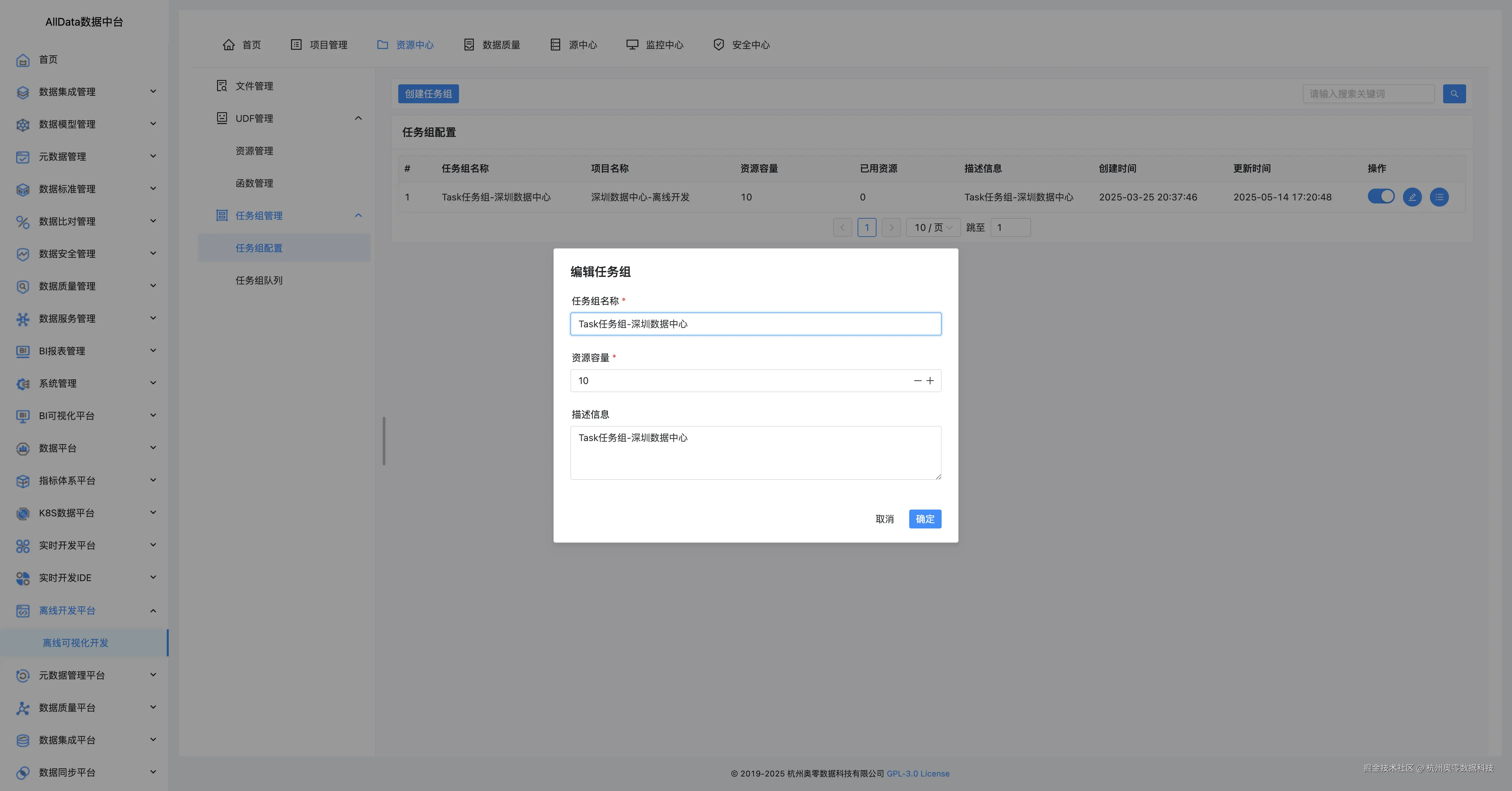1512x791 pixels.
Task: Click the 监控中心 monitor icon
Action: pyautogui.click(x=632, y=45)
